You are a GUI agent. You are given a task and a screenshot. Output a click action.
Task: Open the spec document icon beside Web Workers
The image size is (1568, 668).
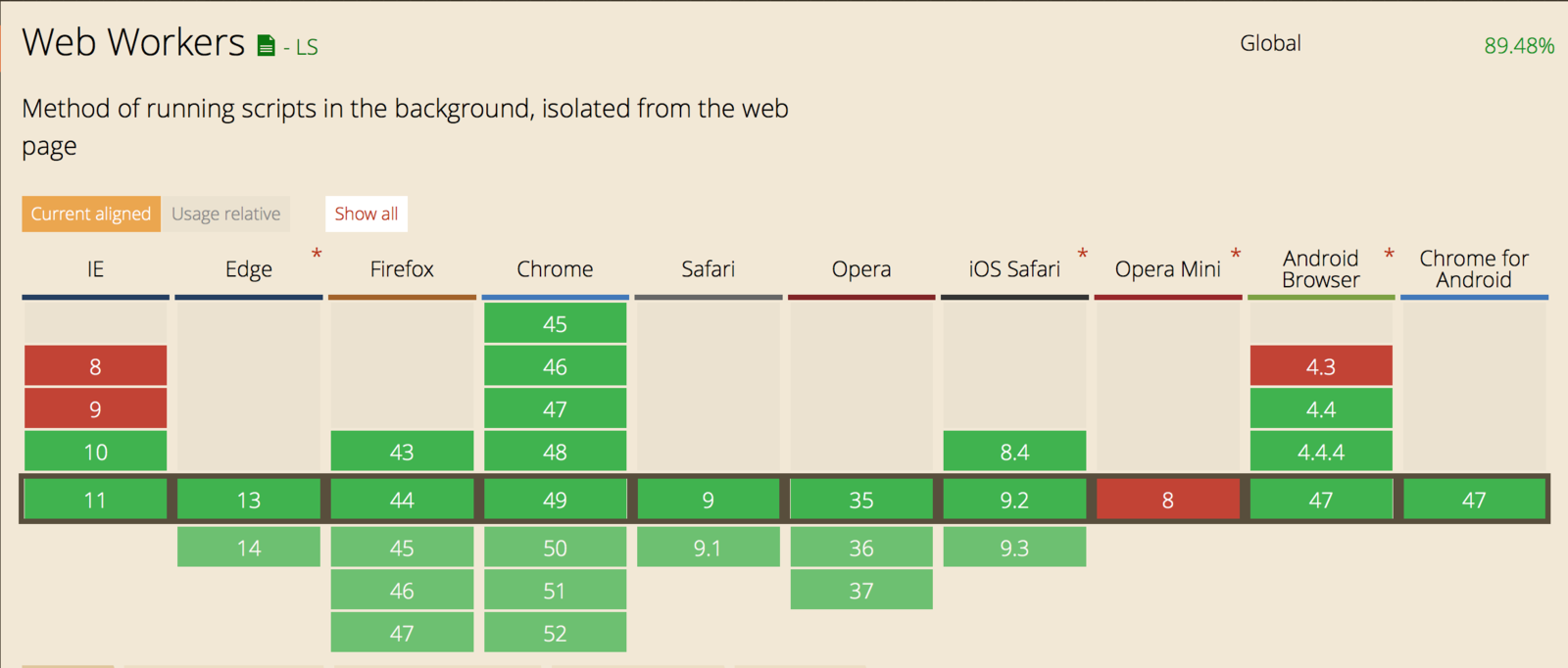coord(266,46)
